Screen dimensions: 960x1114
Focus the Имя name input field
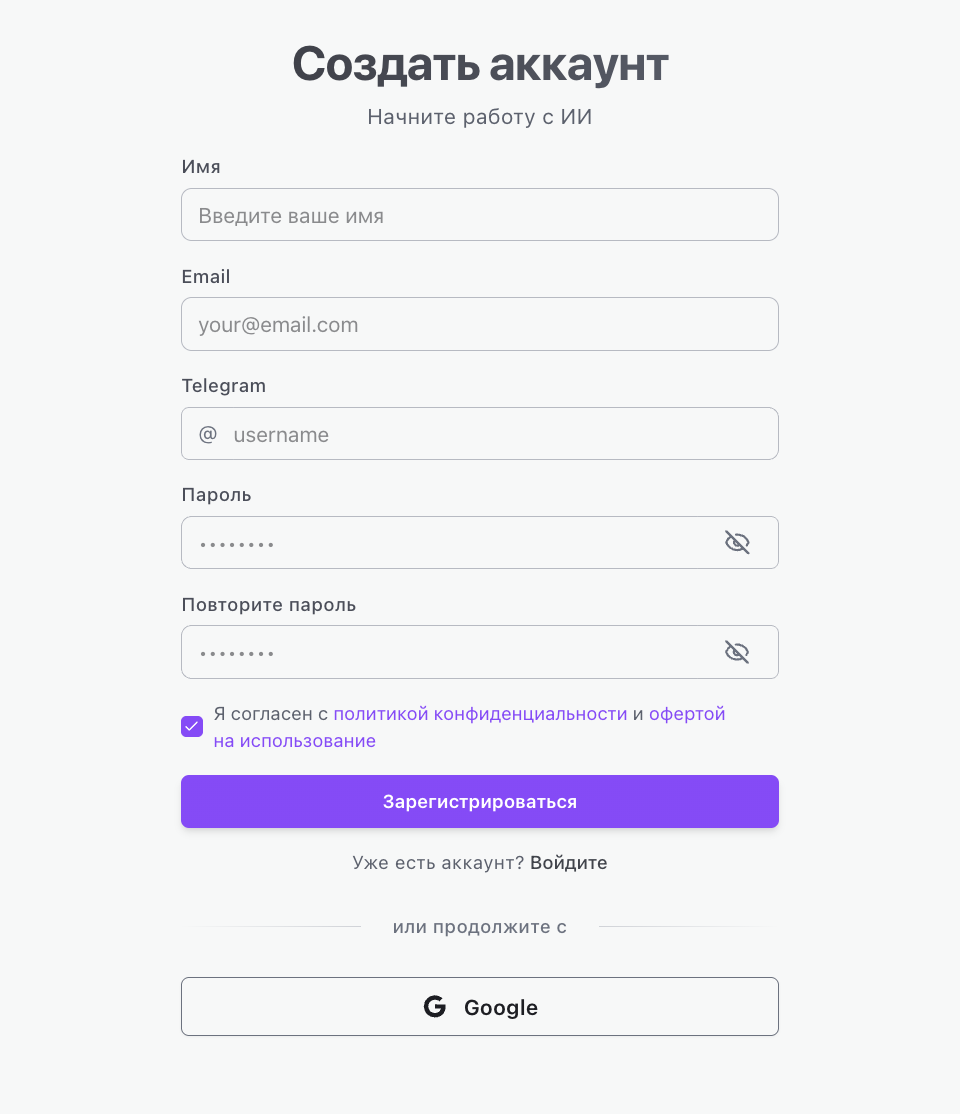(x=480, y=215)
